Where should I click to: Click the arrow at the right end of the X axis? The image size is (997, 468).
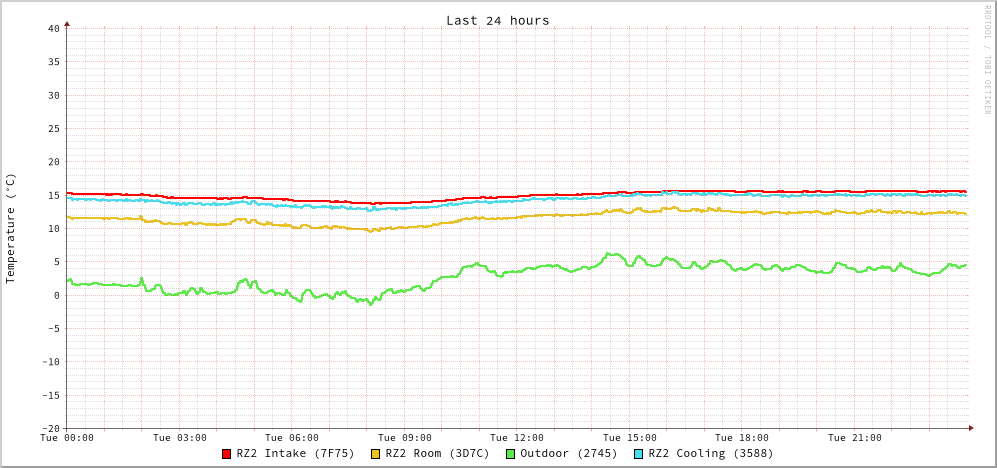point(970,428)
